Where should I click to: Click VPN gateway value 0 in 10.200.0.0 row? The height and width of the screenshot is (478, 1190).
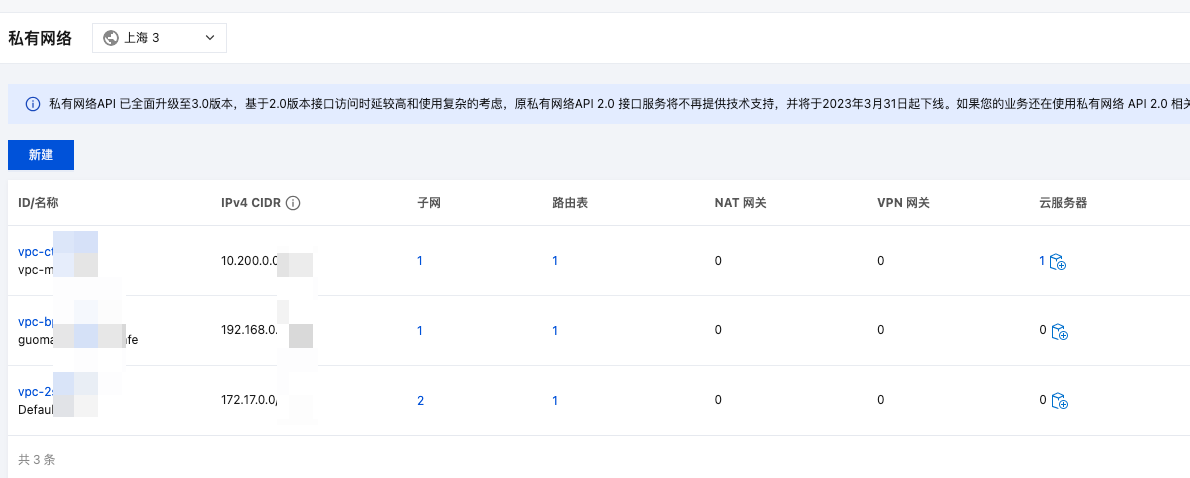880,261
